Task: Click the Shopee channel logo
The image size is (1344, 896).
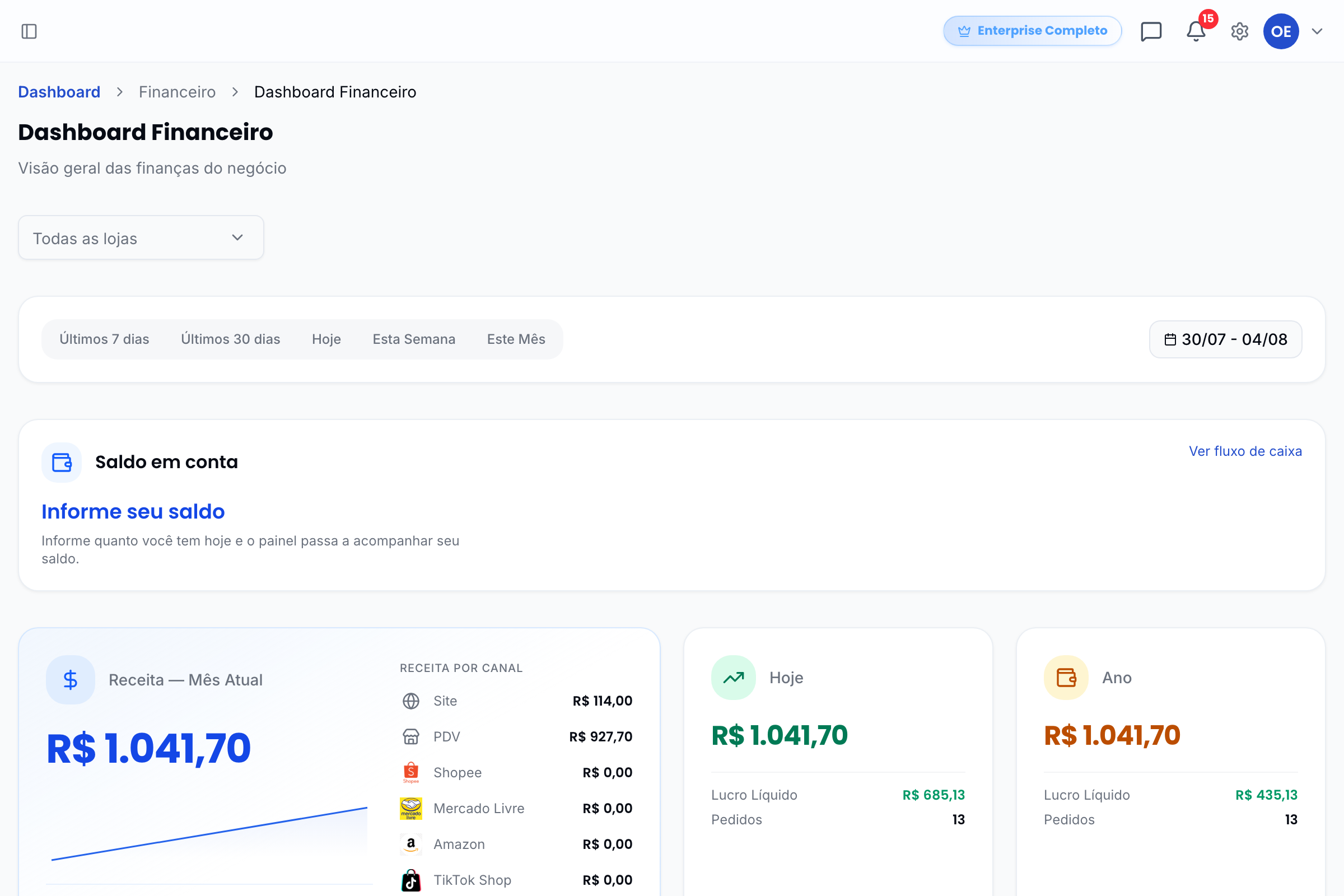Action: pyautogui.click(x=411, y=773)
